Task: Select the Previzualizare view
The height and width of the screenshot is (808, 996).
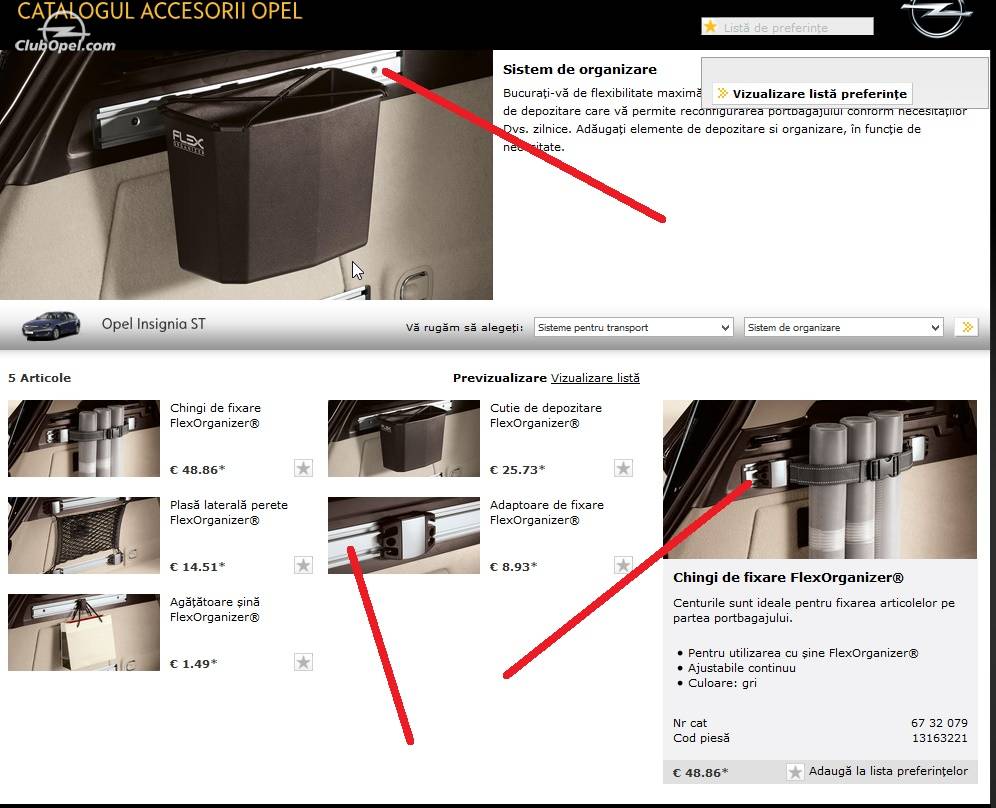Action: (499, 378)
